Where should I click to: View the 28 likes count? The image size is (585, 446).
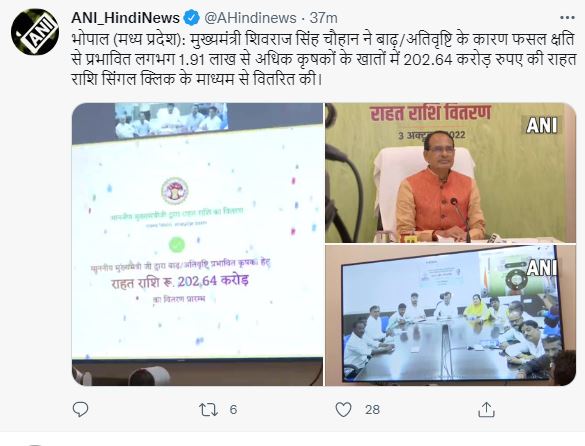tap(372, 410)
